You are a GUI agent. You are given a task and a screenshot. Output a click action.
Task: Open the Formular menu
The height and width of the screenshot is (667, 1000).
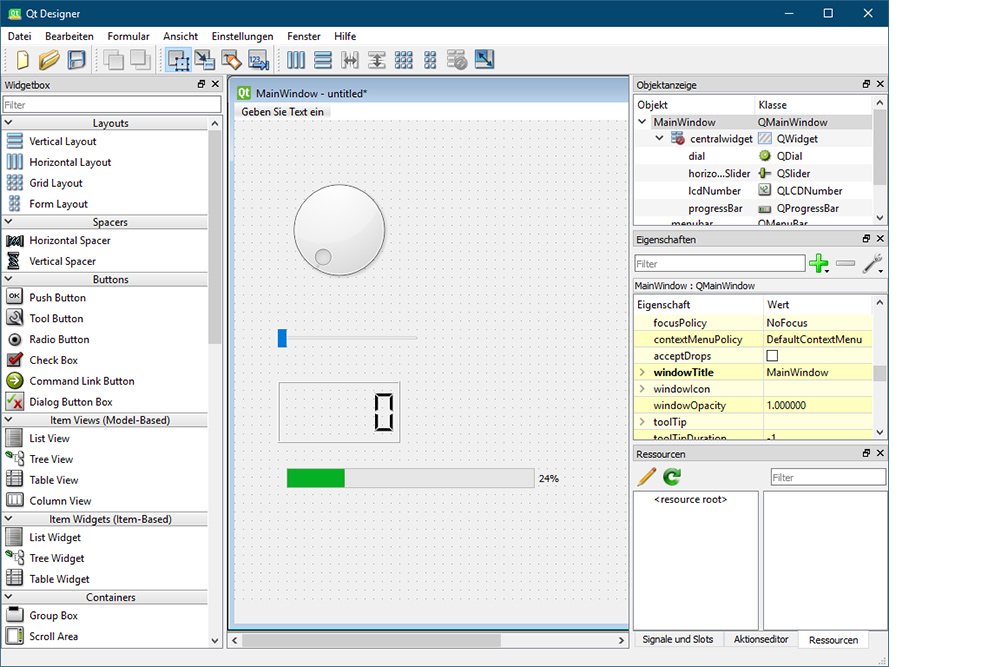pyautogui.click(x=128, y=36)
